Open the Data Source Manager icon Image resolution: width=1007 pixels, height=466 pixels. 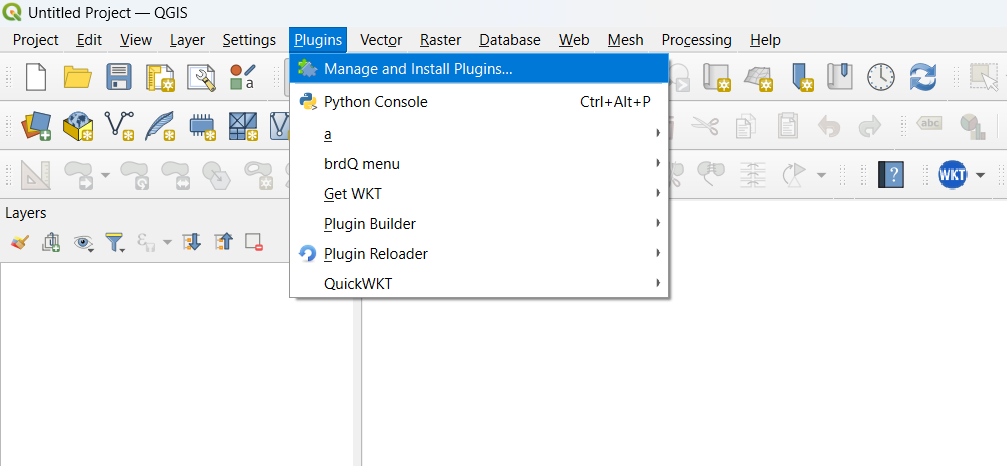pos(36,125)
